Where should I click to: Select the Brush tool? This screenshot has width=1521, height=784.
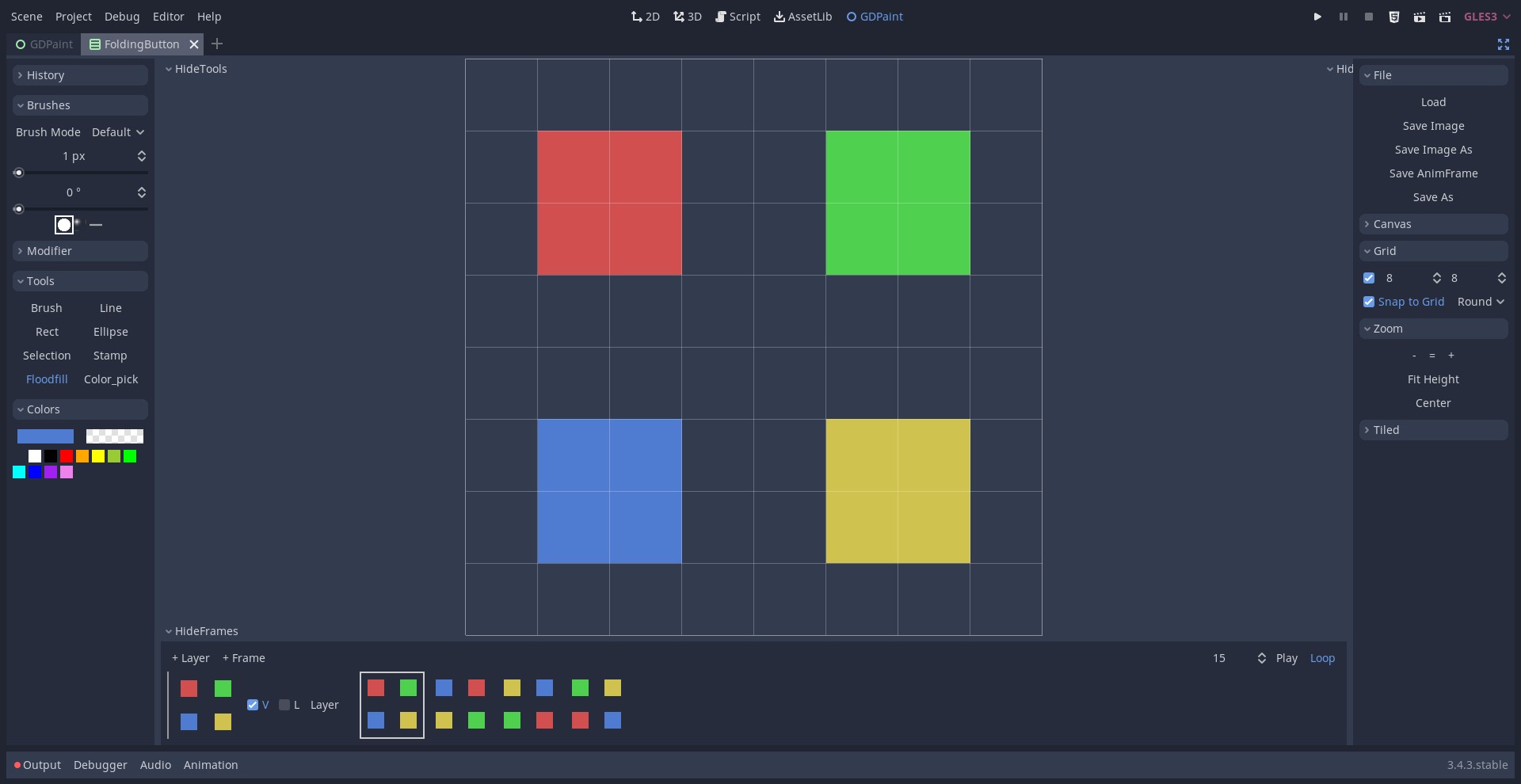pos(46,308)
